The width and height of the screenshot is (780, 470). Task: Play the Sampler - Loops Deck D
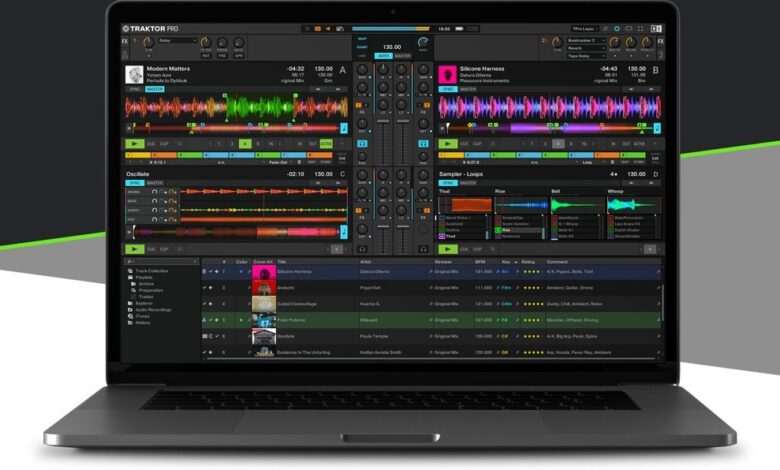pos(448,249)
